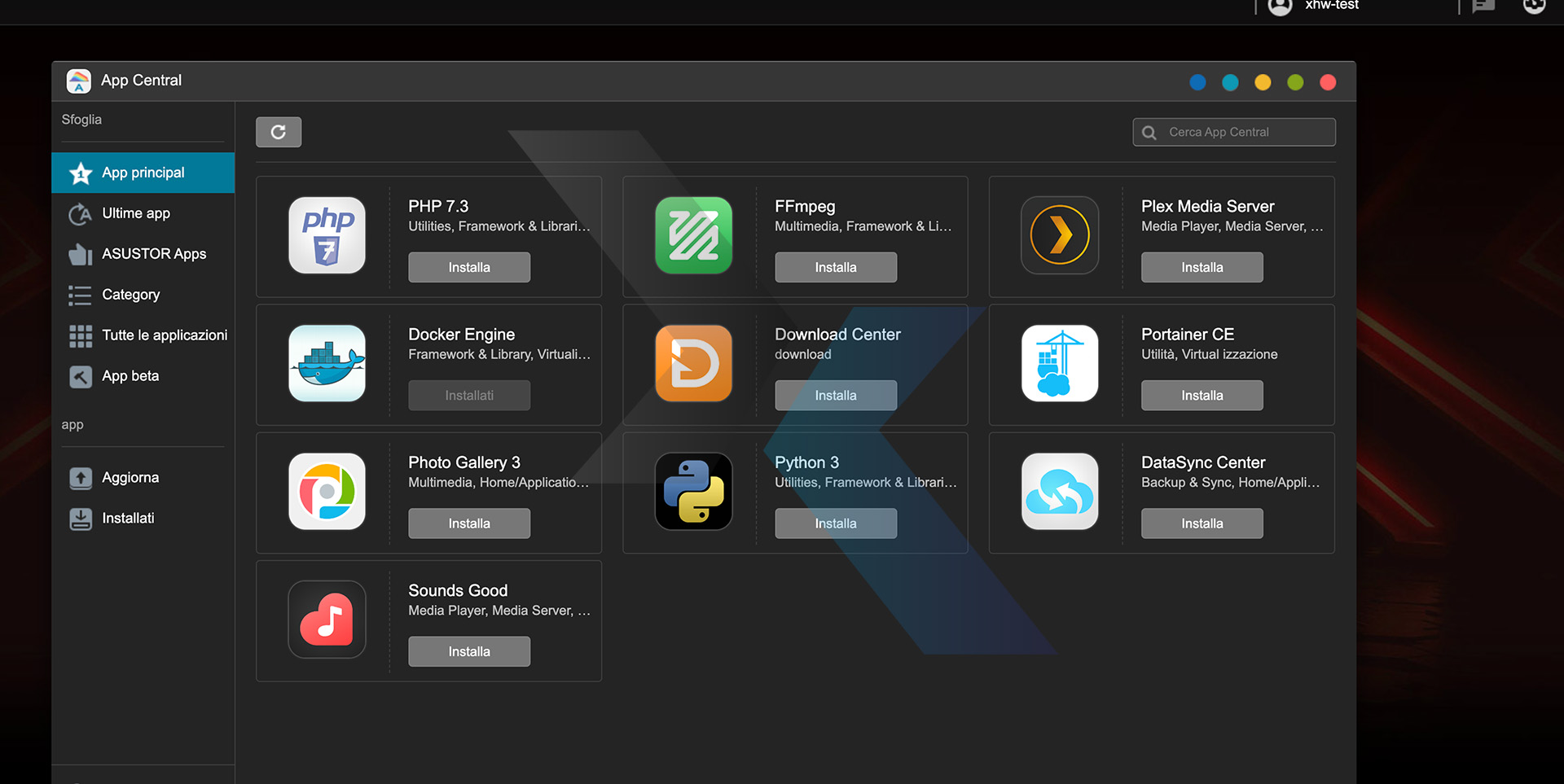Image resolution: width=1564 pixels, height=784 pixels.
Task: Click the Cerca App Central search field
Action: [x=1233, y=131]
